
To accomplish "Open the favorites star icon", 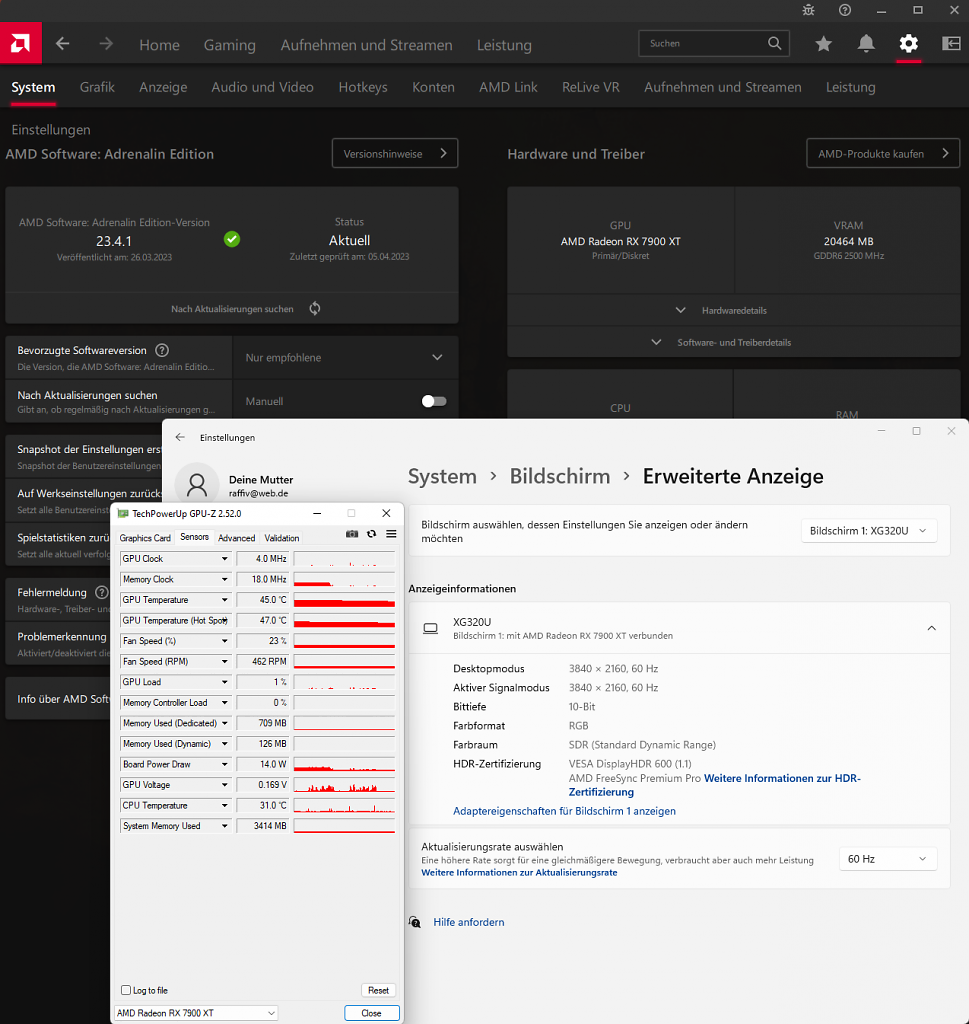I will coord(823,44).
